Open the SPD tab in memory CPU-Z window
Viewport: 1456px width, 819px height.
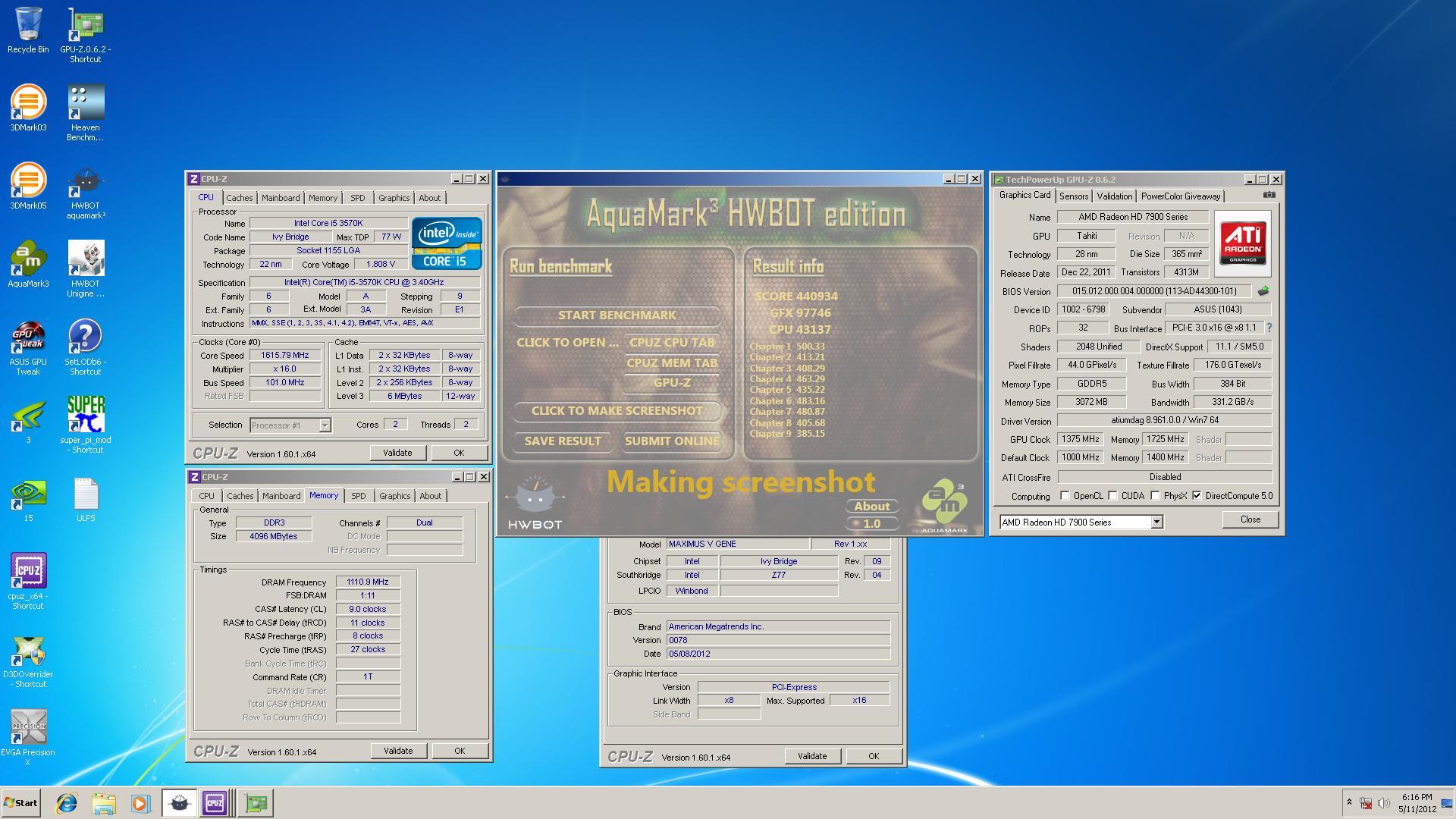click(x=358, y=496)
